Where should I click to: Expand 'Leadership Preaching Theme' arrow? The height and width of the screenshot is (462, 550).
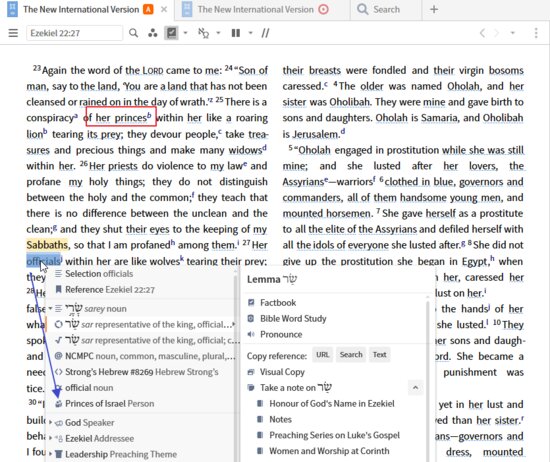pyautogui.click(x=51, y=454)
